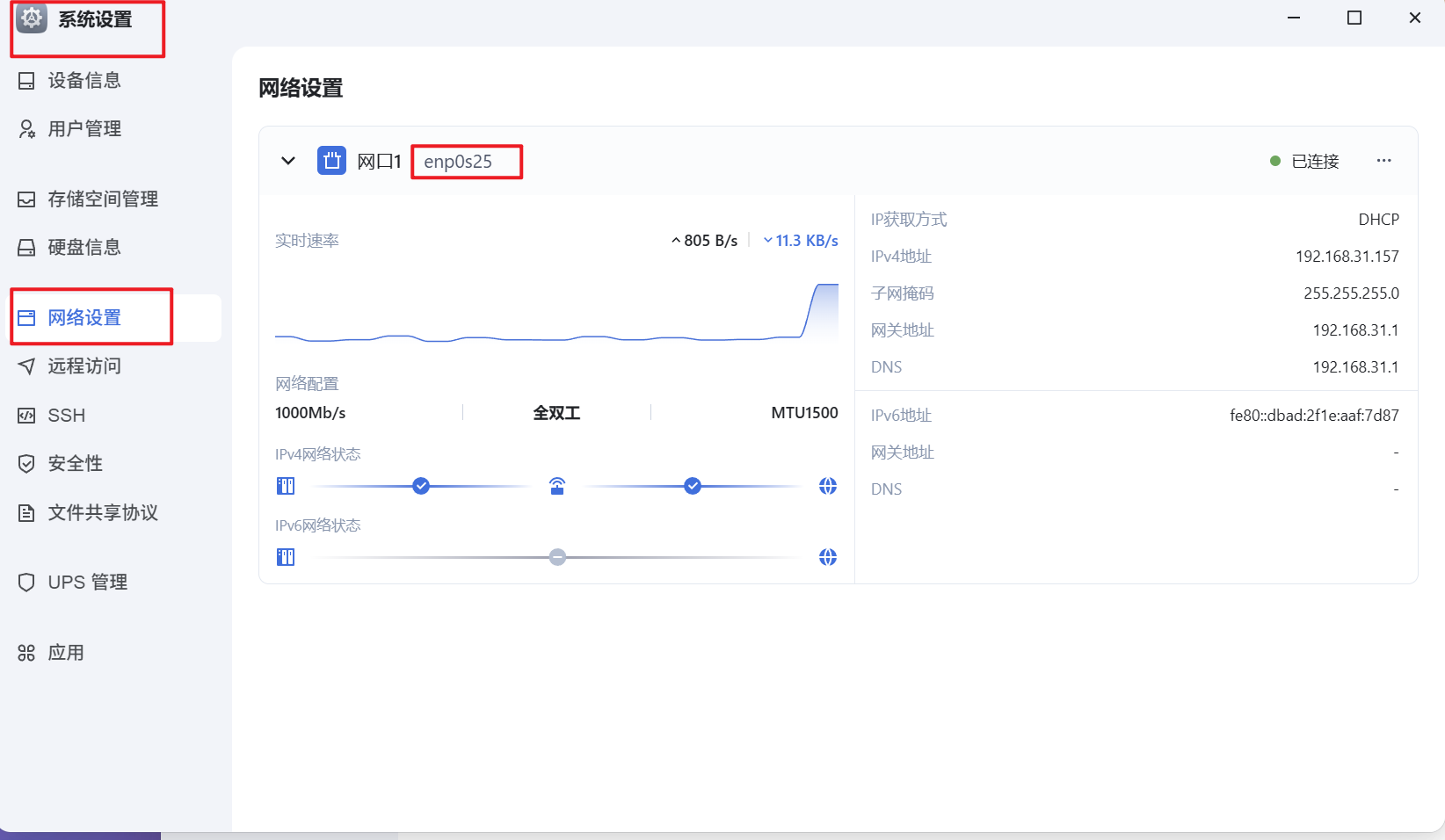Click the globe icon in IPv6 status row

827,557
